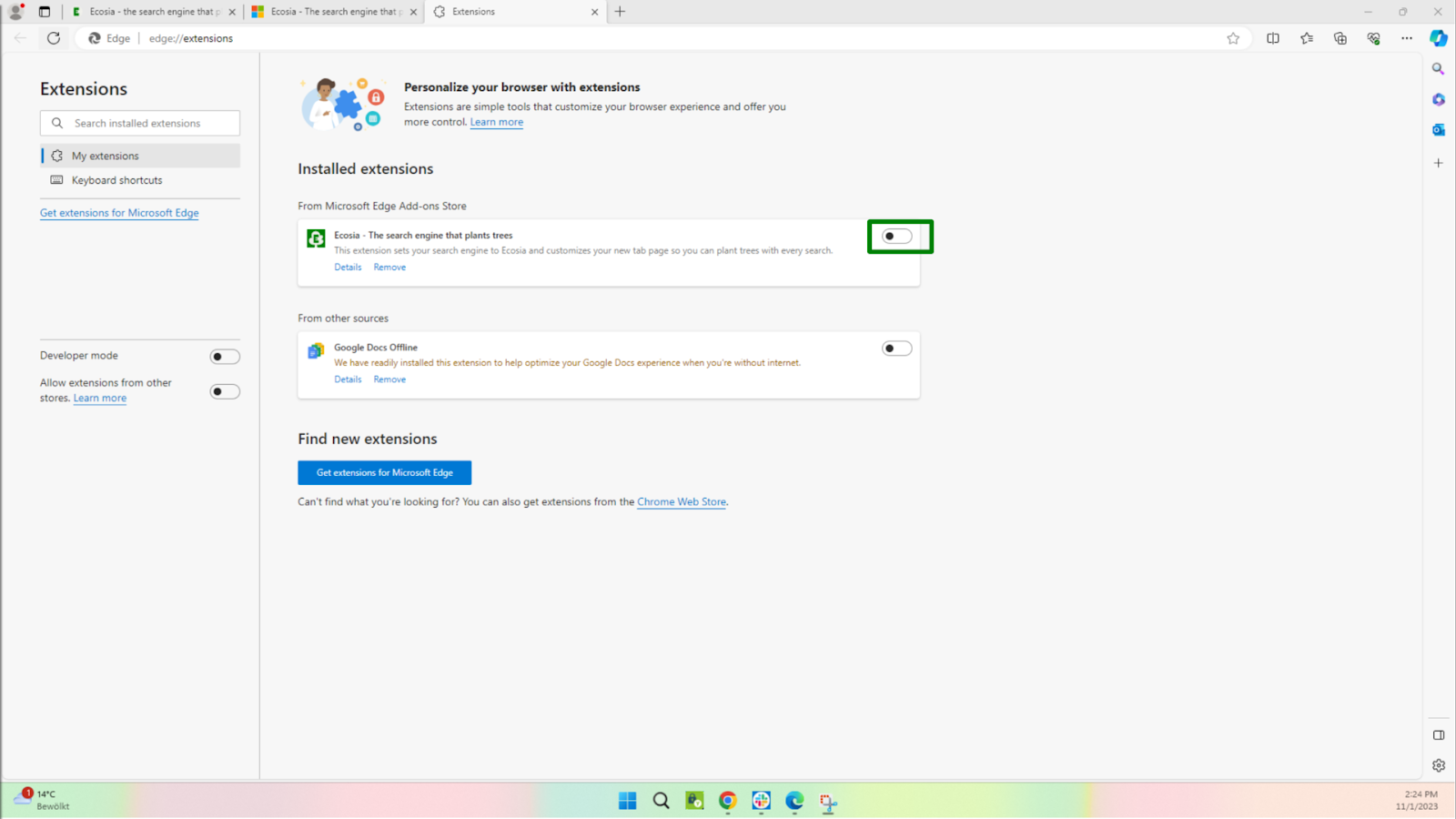Open split screen icon in toolbar
Screen dimensions: 1456x819
[1273, 38]
